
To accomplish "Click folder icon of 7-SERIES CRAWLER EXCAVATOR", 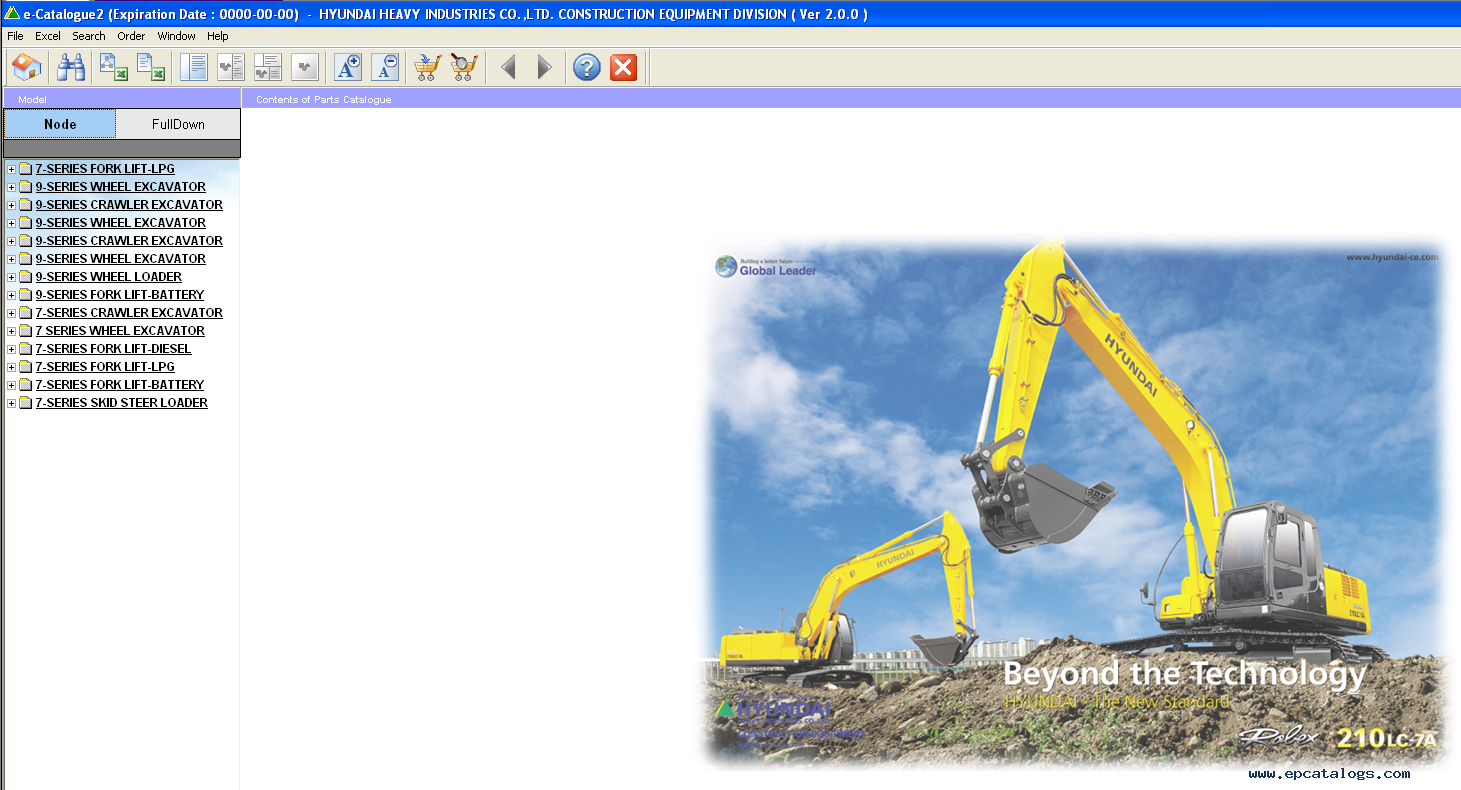I will tap(26, 313).
